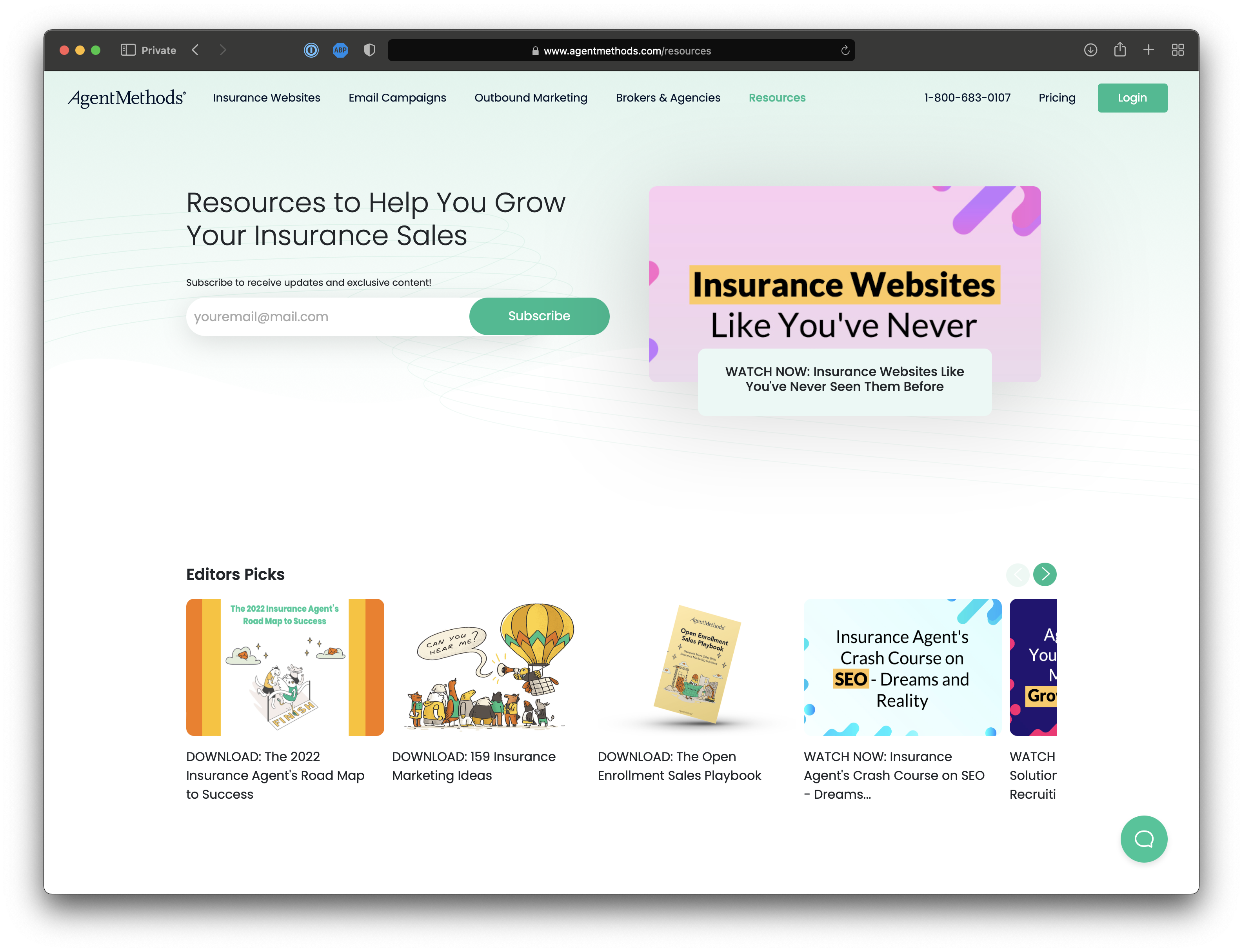This screenshot has width=1243, height=952.
Task: Select the Resources navigation item
Action: point(777,98)
